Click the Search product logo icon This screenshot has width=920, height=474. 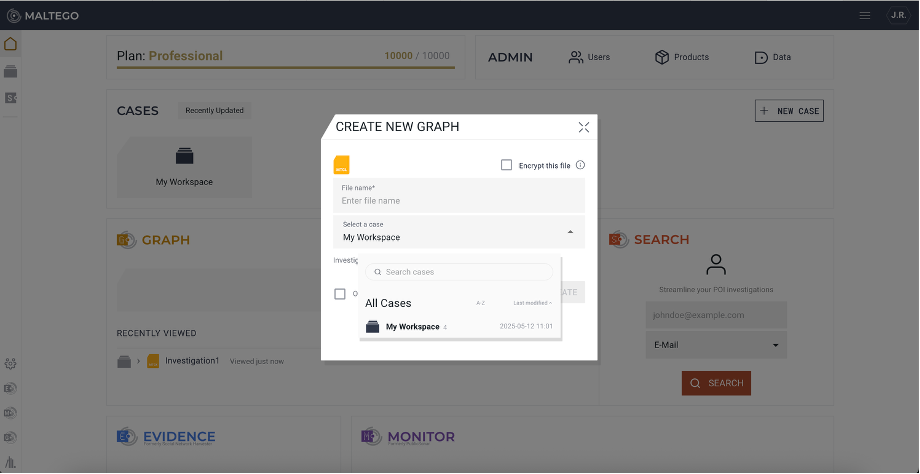(618, 239)
